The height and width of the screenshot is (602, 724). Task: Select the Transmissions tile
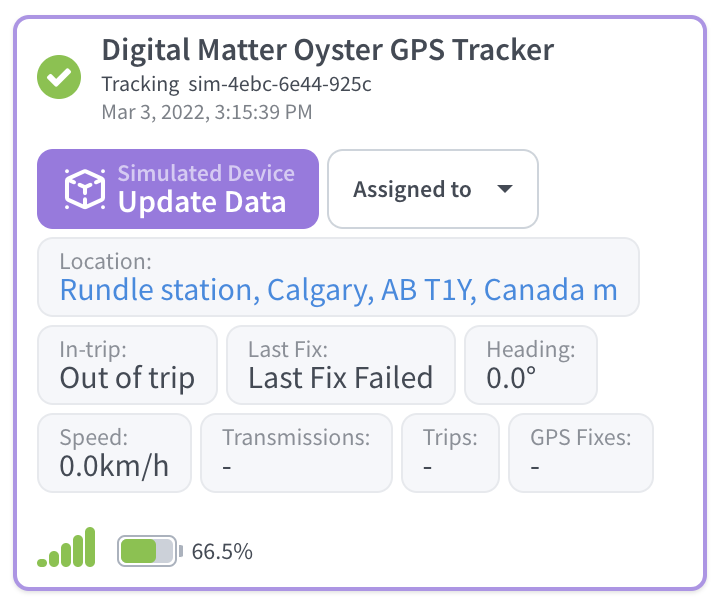296,453
